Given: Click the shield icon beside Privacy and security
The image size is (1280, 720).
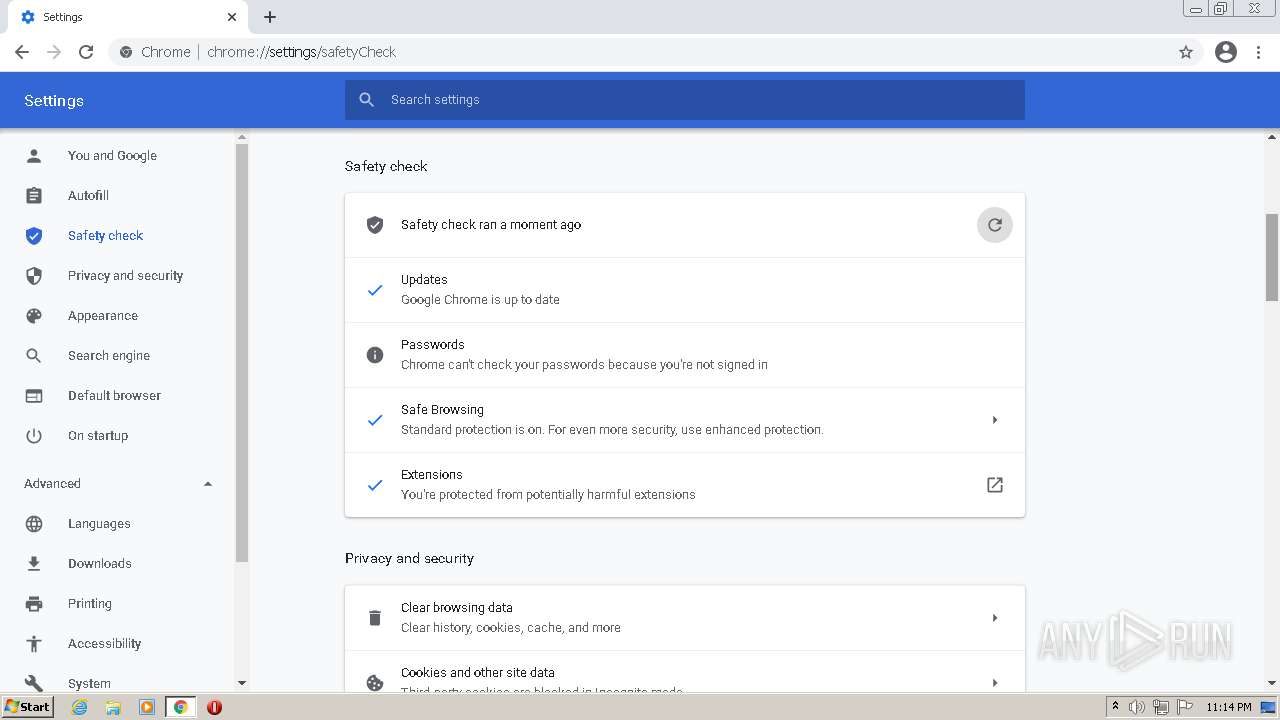Looking at the screenshot, I should tap(34, 276).
